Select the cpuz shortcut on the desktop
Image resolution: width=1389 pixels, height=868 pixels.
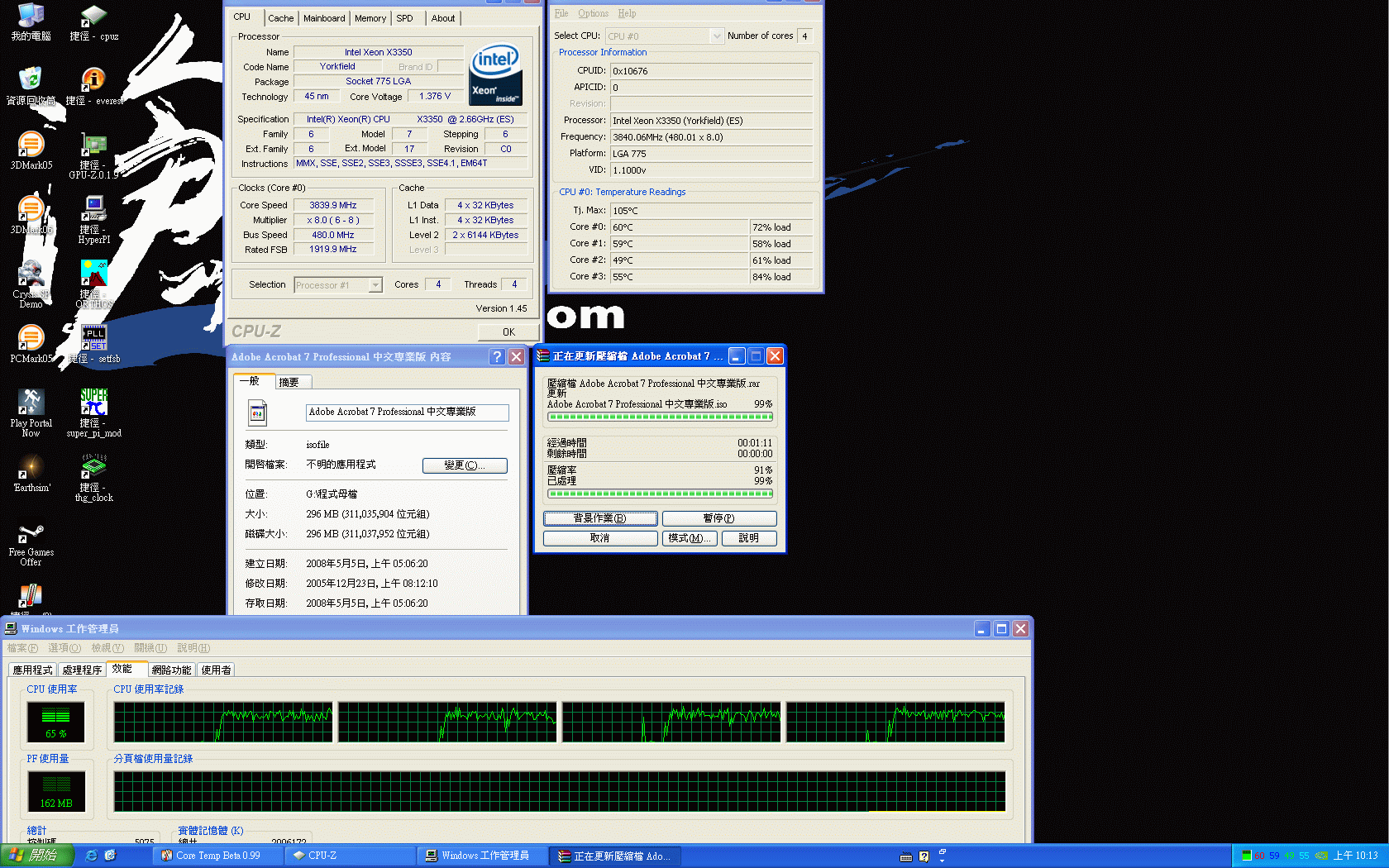click(93, 21)
